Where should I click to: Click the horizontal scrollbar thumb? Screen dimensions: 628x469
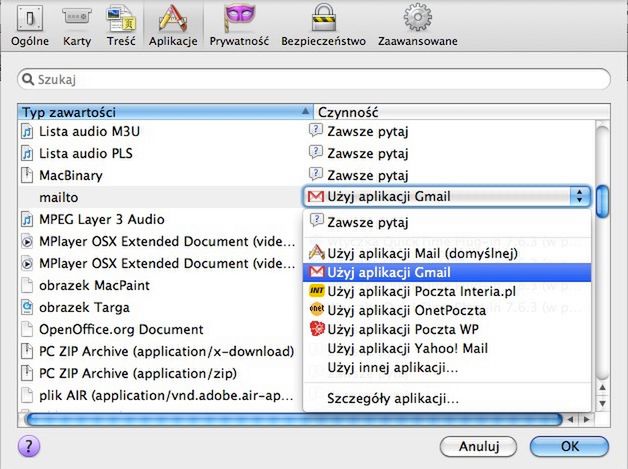tap(294, 420)
